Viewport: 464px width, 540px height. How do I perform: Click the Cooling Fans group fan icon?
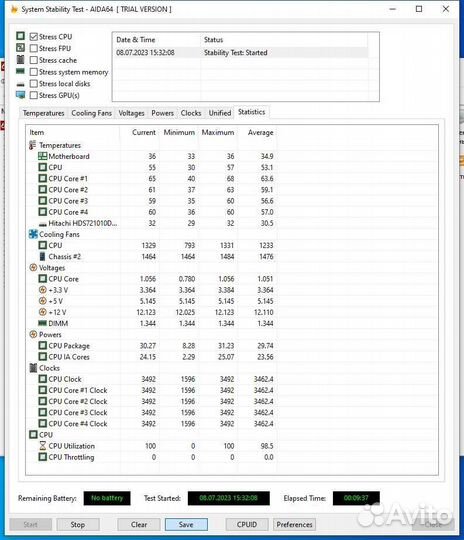tap(33, 234)
